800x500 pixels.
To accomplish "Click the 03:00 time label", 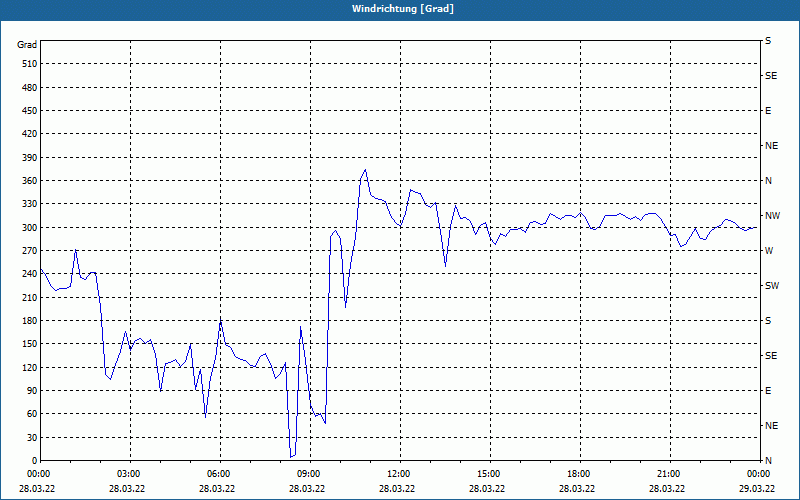I will pyautogui.click(x=127, y=474).
